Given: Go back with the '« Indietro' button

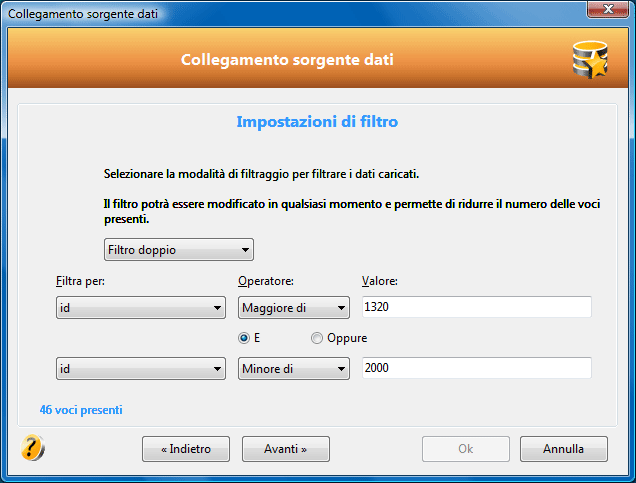Looking at the screenshot, I should click(186, 449).
